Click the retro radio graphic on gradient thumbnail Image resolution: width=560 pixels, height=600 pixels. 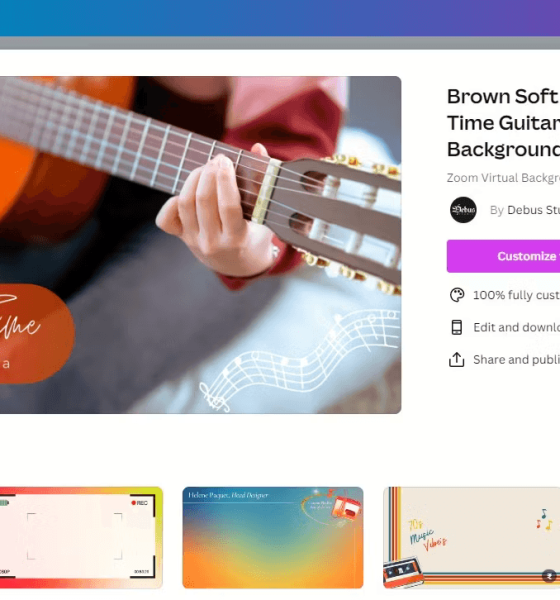(x=346, y=507)
